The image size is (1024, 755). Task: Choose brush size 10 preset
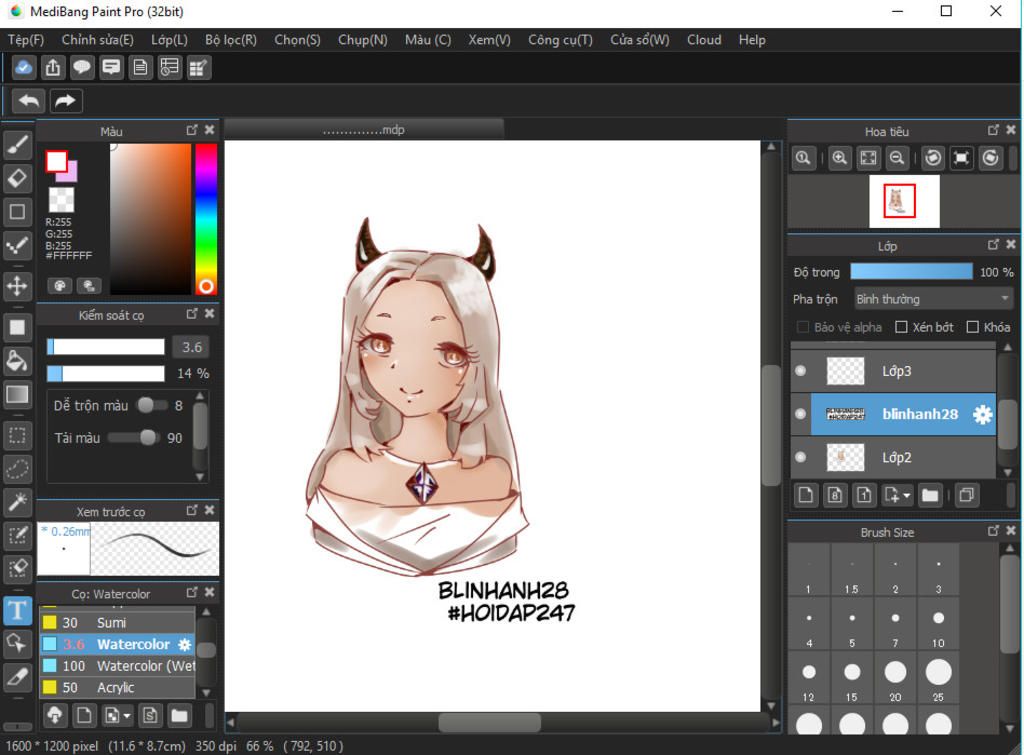coord(938,625)
